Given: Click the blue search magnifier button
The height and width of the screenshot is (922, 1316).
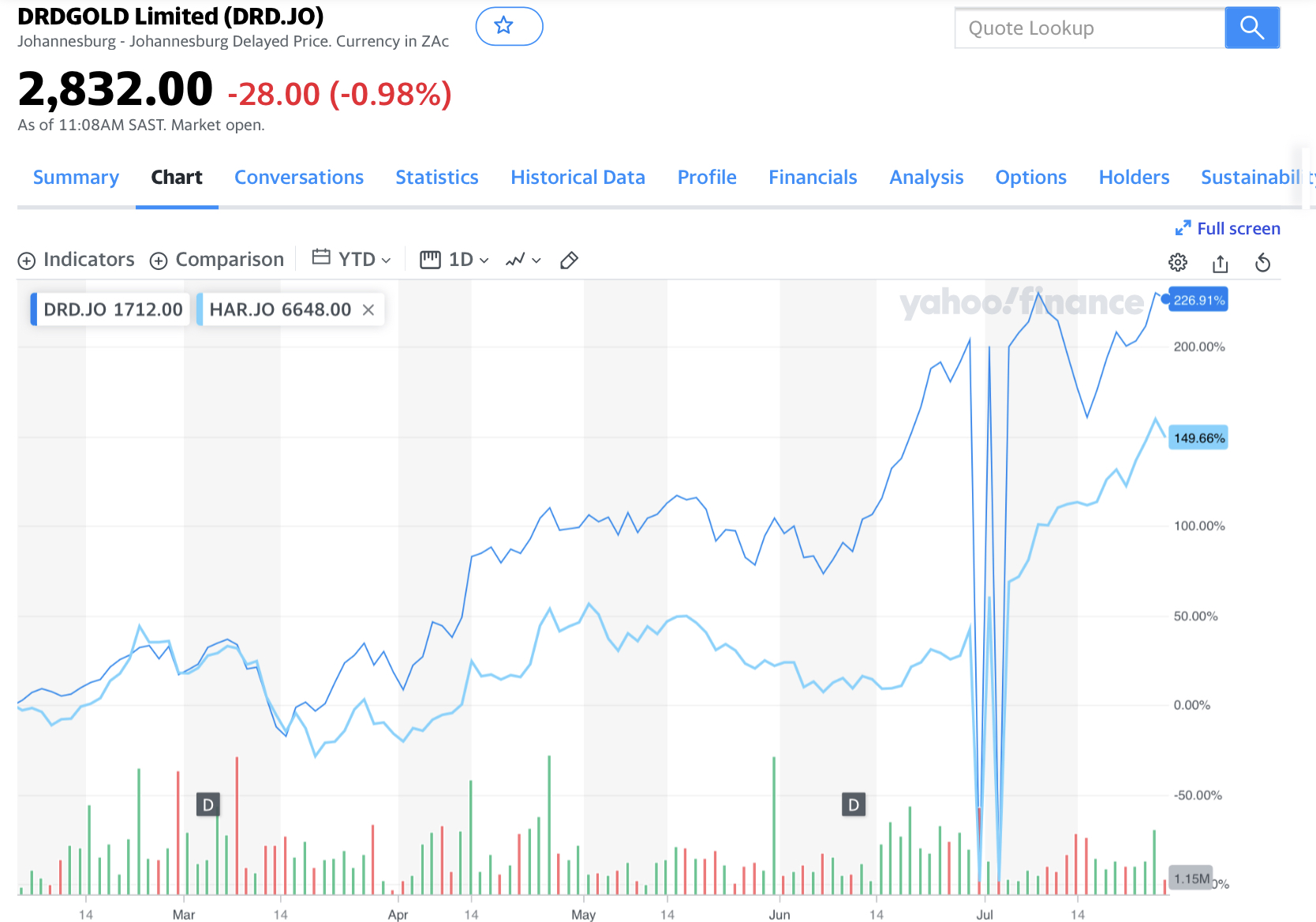Looking at the screenshot, I should tap(1251, 28).
